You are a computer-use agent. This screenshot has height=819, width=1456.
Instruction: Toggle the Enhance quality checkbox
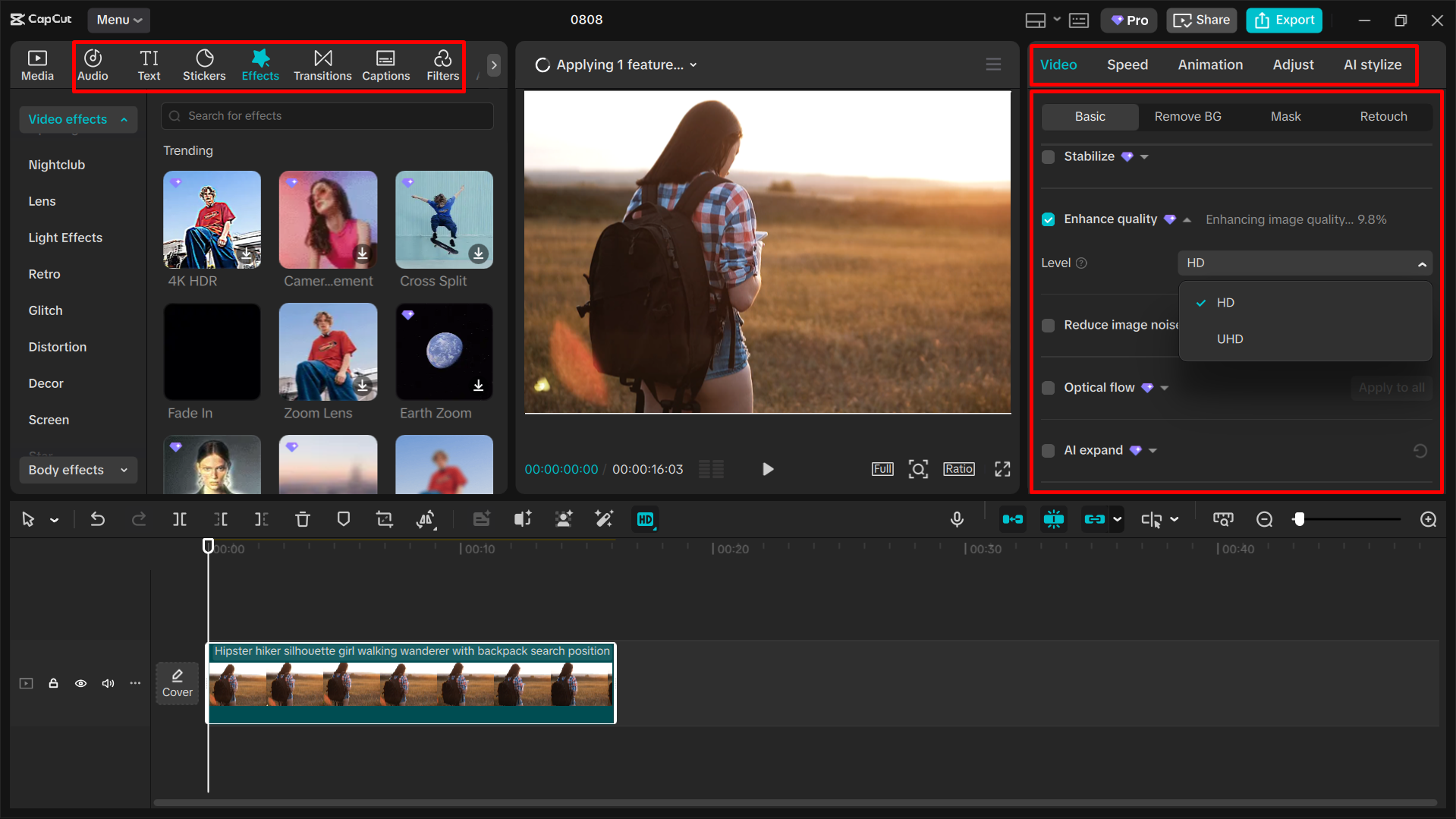[1048, 219]
